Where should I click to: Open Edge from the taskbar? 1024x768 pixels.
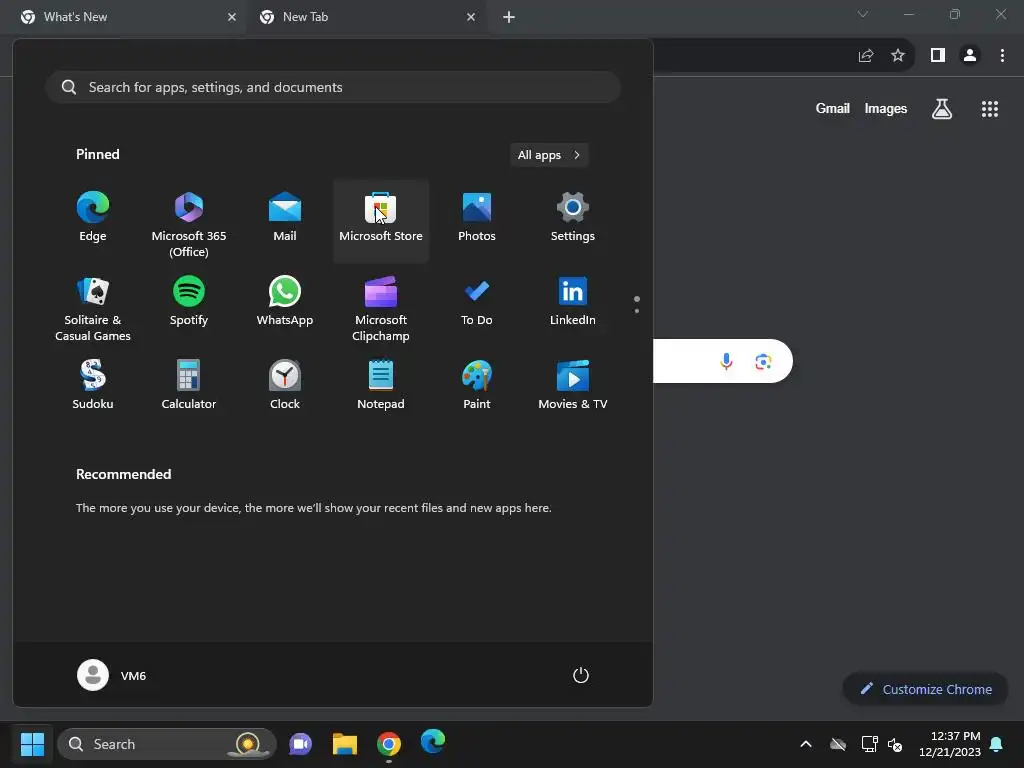point(432,743)
